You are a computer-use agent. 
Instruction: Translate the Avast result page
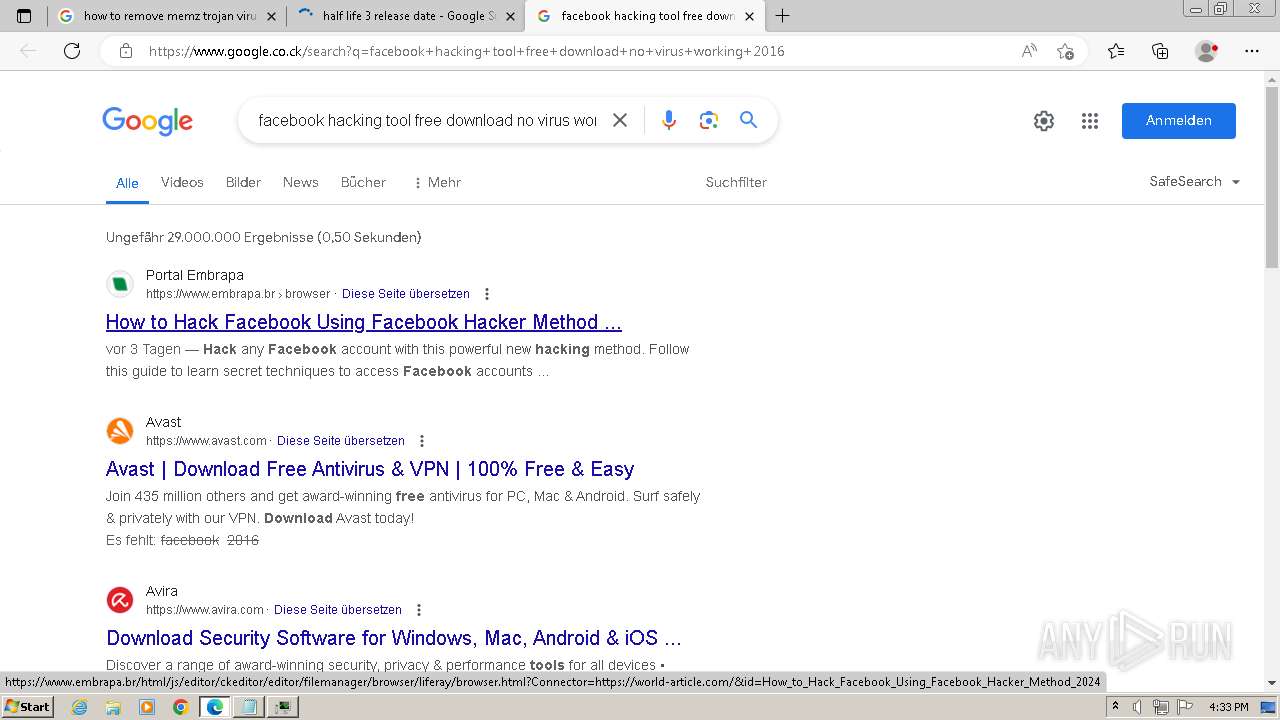click(x=341, y=441)
